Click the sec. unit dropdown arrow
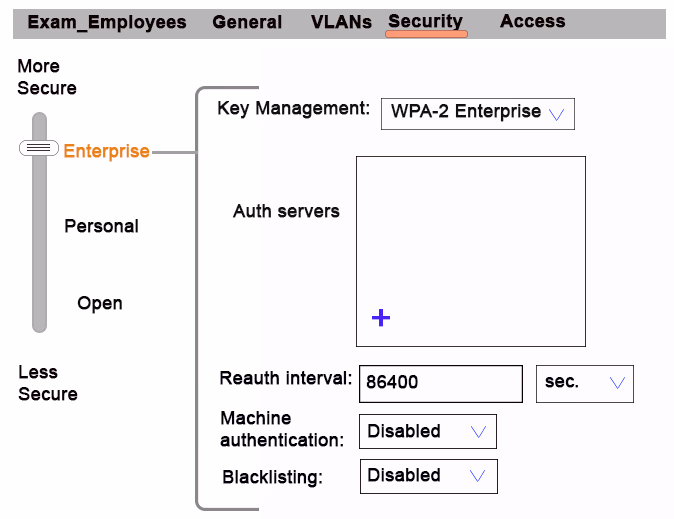 (x=617, y=382)
